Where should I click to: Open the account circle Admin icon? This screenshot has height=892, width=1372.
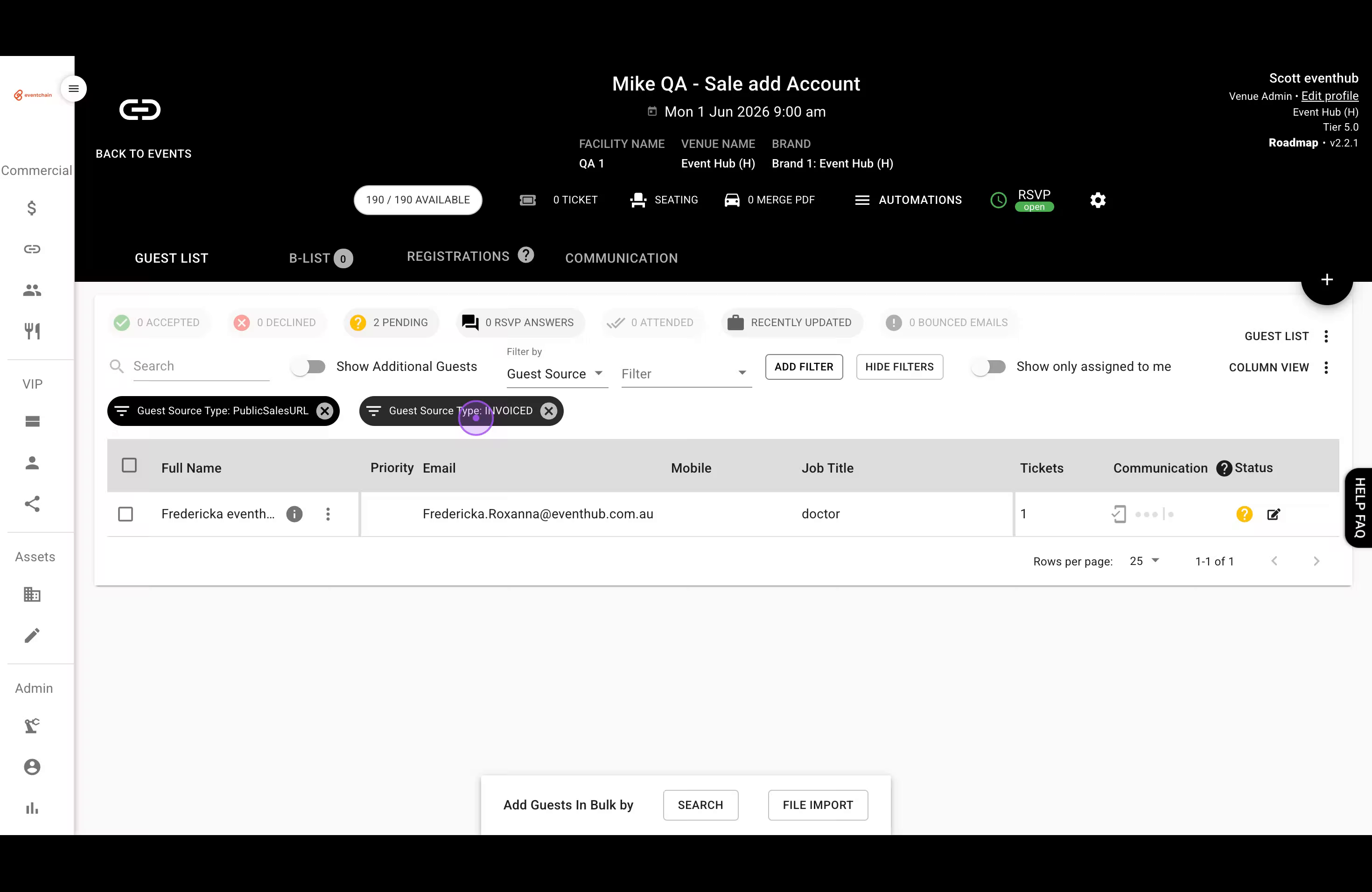point(32,767)
